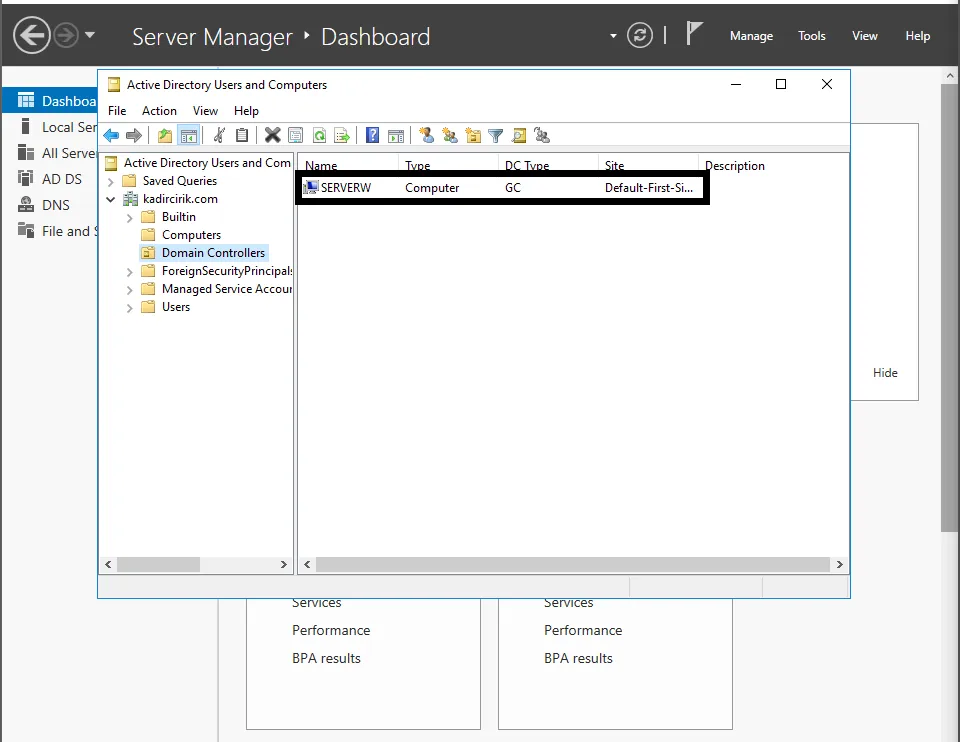Sort by the DC Type column header

click(x=548, y=165)
